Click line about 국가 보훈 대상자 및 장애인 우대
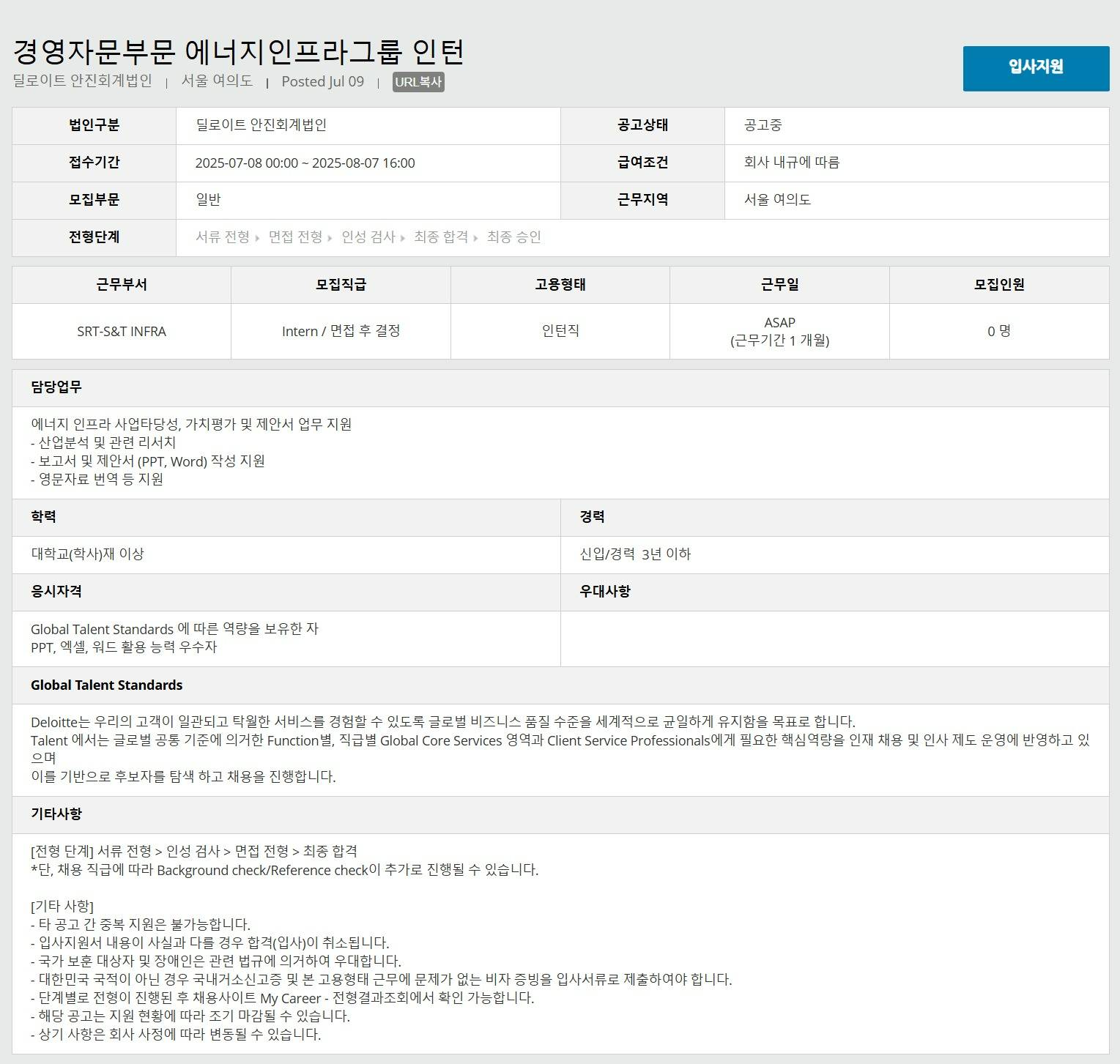 [216, 961]
